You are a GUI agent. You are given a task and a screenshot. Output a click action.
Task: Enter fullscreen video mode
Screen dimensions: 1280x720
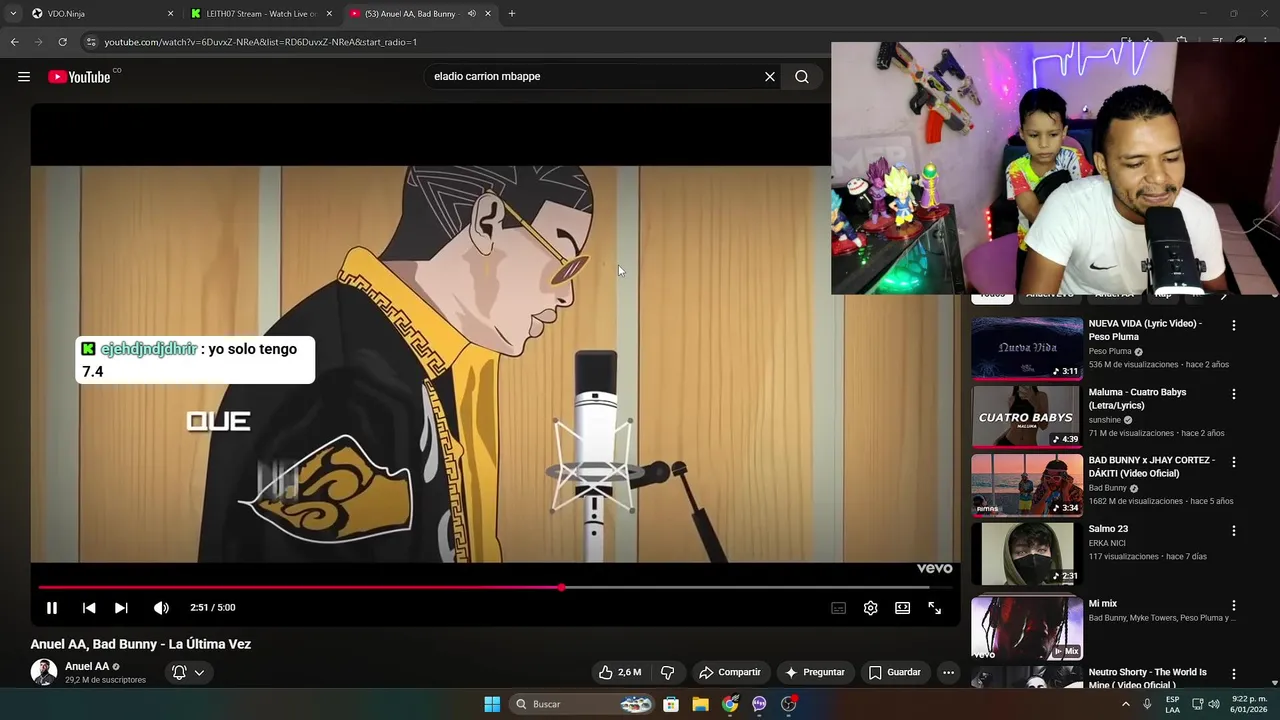(935, 608)
